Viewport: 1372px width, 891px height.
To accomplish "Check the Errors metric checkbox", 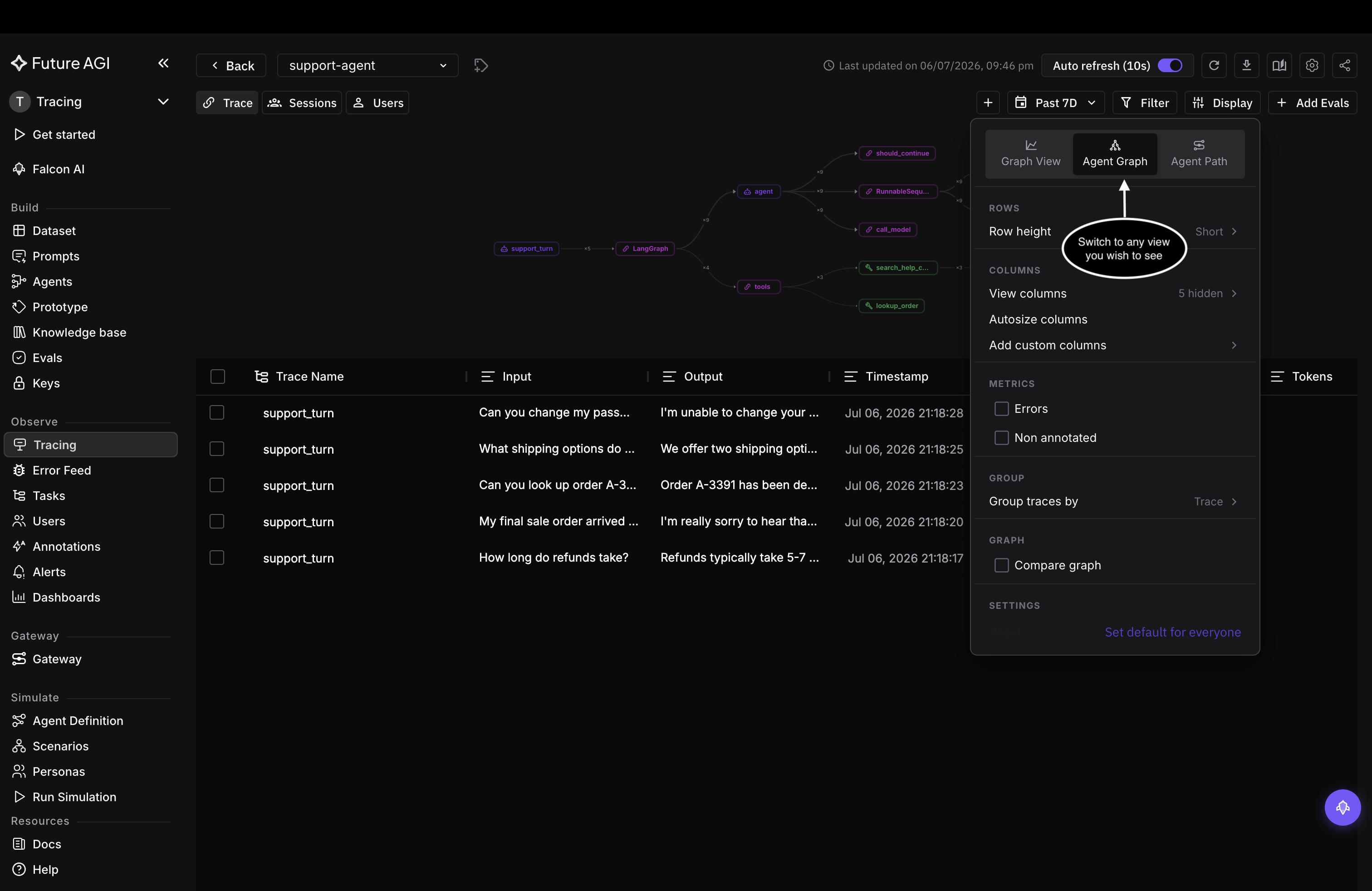I will (x=1001, y=409).
